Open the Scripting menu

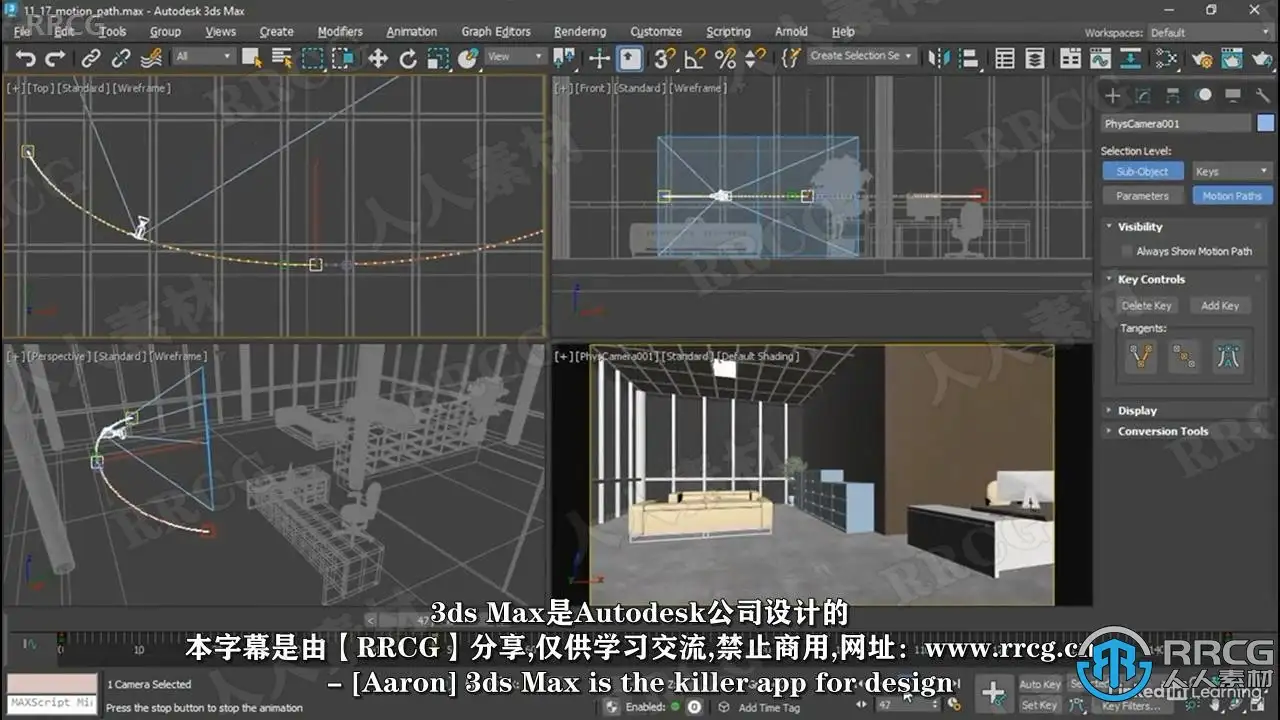click(x=728, y=32)
